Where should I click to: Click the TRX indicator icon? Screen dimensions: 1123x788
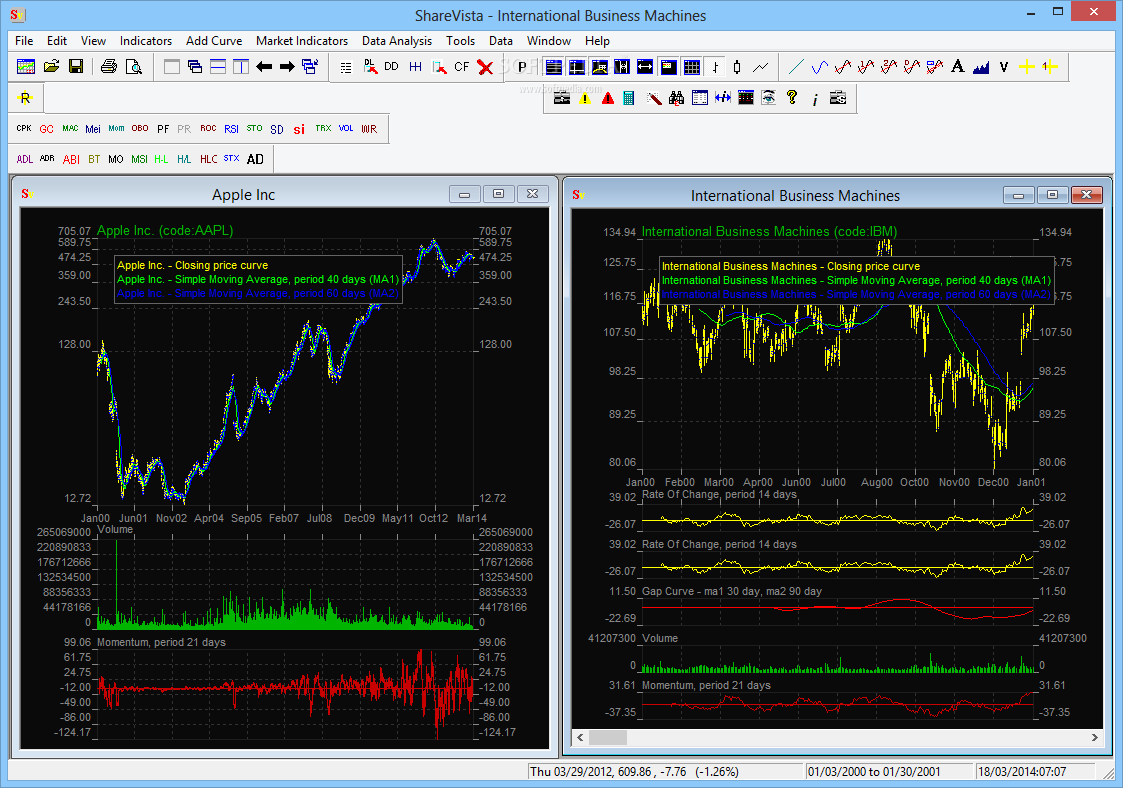(323, 128)
